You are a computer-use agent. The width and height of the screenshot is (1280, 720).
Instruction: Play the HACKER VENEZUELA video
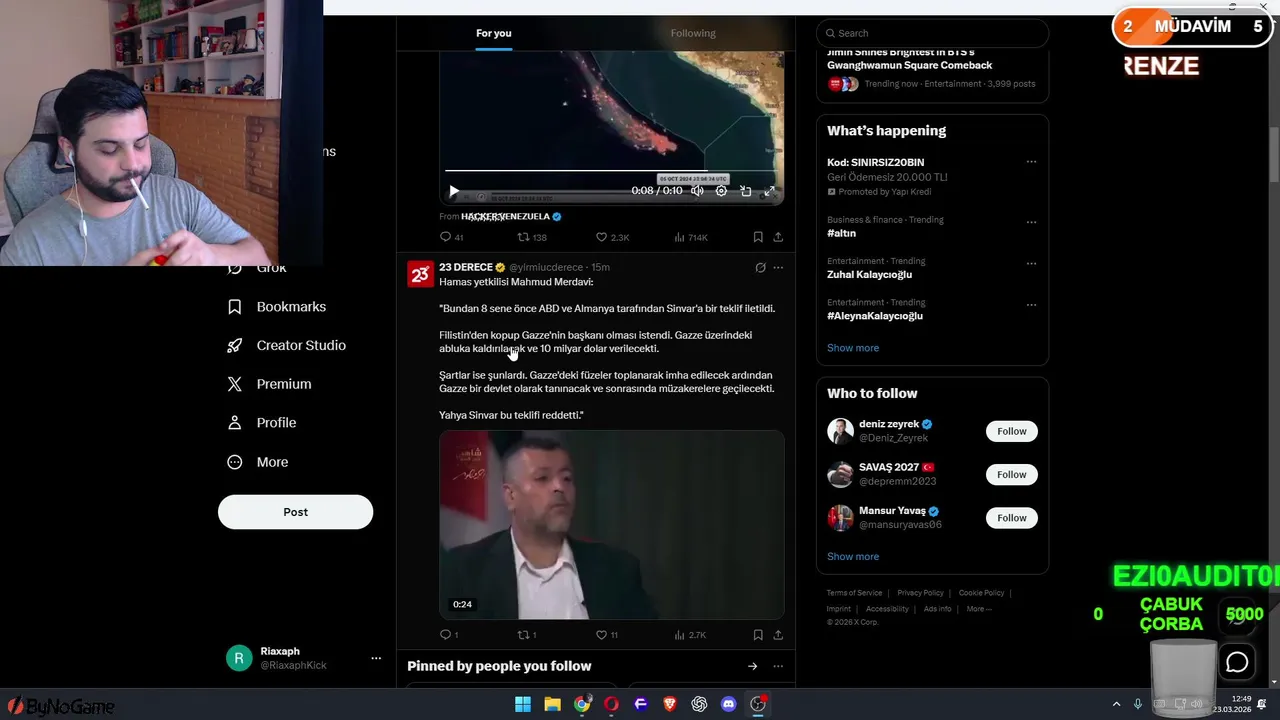click(454, 191)
